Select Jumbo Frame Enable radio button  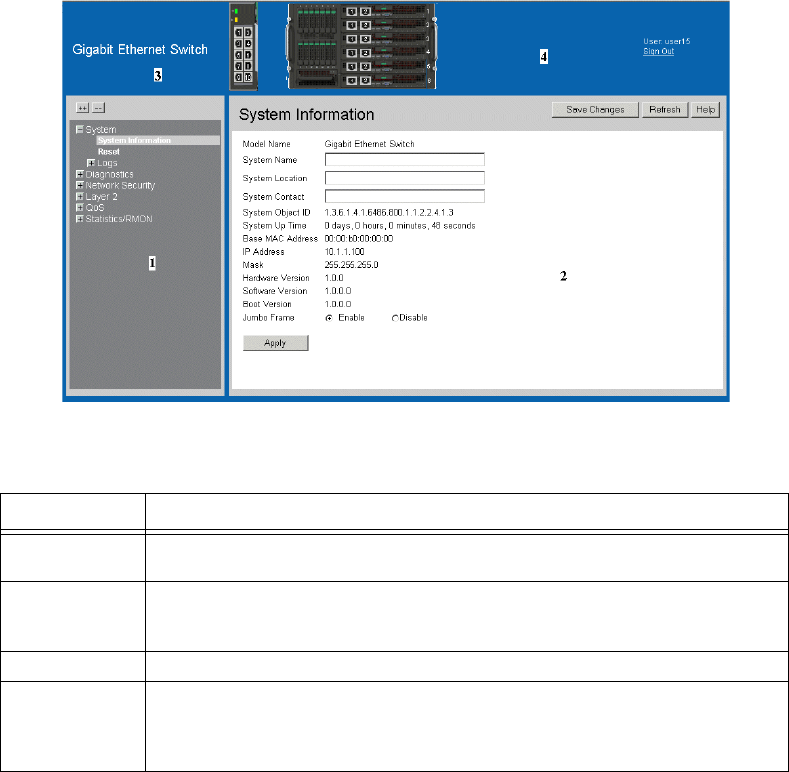pyautogui.click(x=329, y=317)
